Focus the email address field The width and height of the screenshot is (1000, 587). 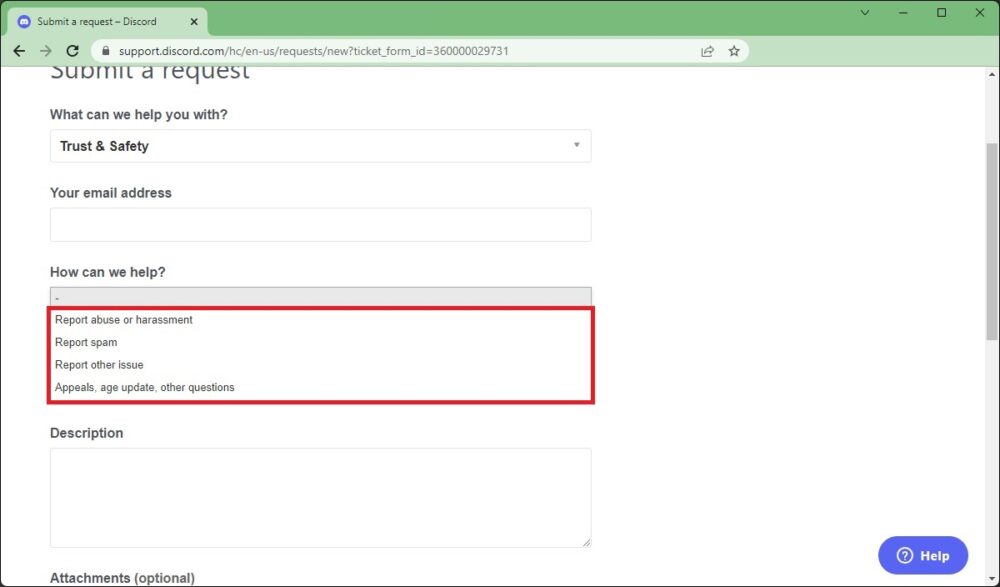pos(320,225)
